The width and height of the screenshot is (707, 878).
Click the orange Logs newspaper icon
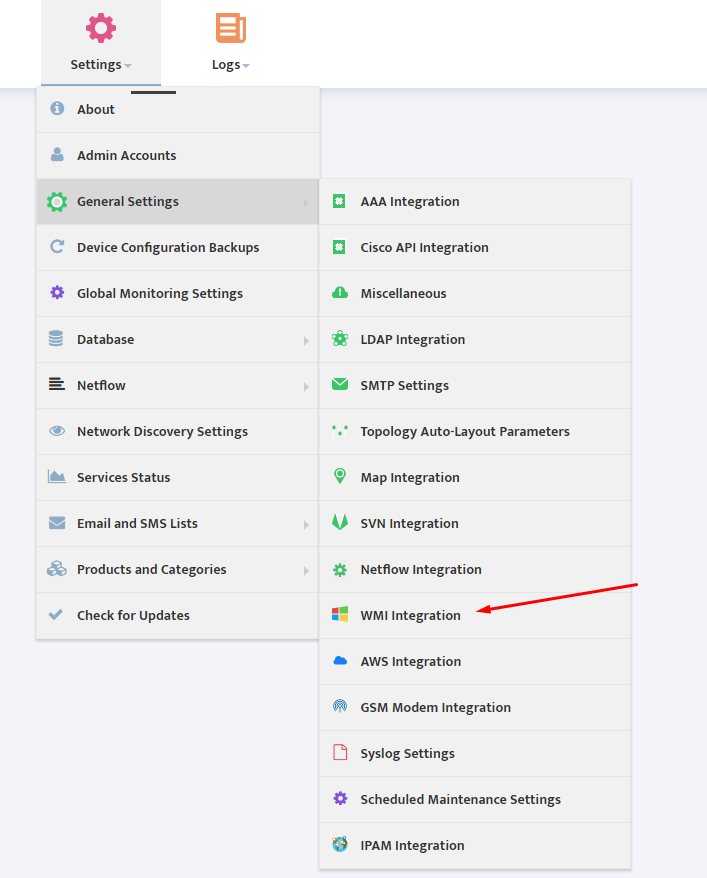(x=231, y=28)
